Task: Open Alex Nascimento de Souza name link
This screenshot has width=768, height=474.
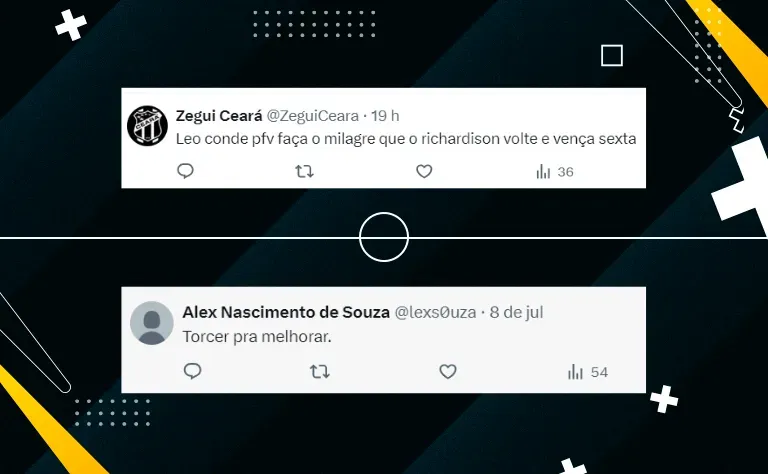Action: (x=286, y=312)
